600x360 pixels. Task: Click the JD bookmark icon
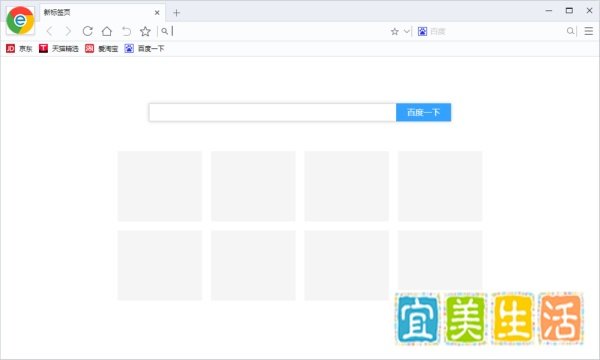click(x=10, y=49)
